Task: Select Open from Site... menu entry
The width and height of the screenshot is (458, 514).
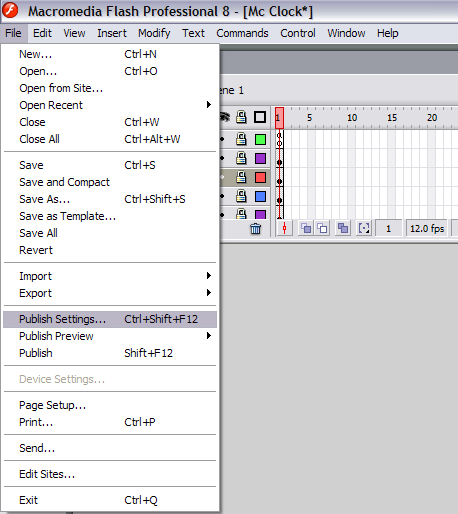Action: tap(110, 88)
